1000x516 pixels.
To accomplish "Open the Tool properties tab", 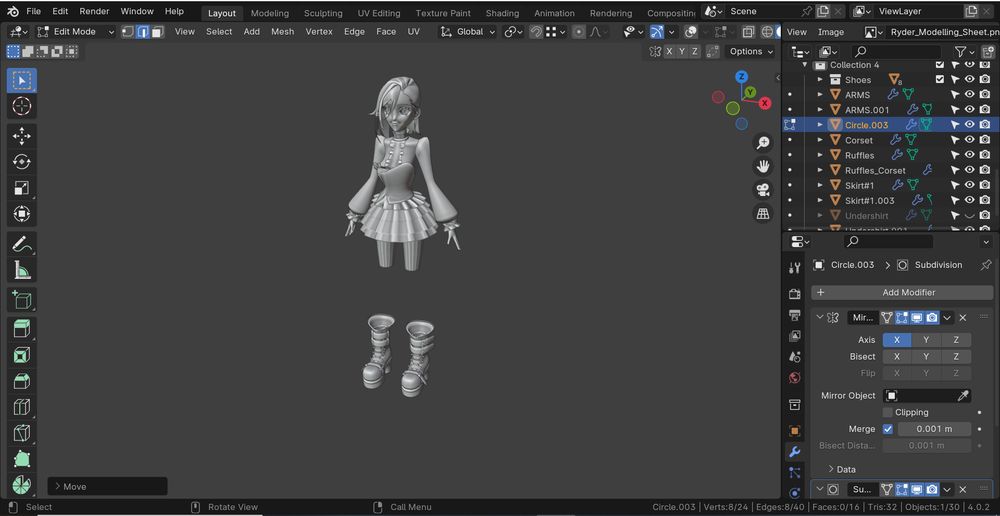I will pyautogui.click(x=795, y=268).
